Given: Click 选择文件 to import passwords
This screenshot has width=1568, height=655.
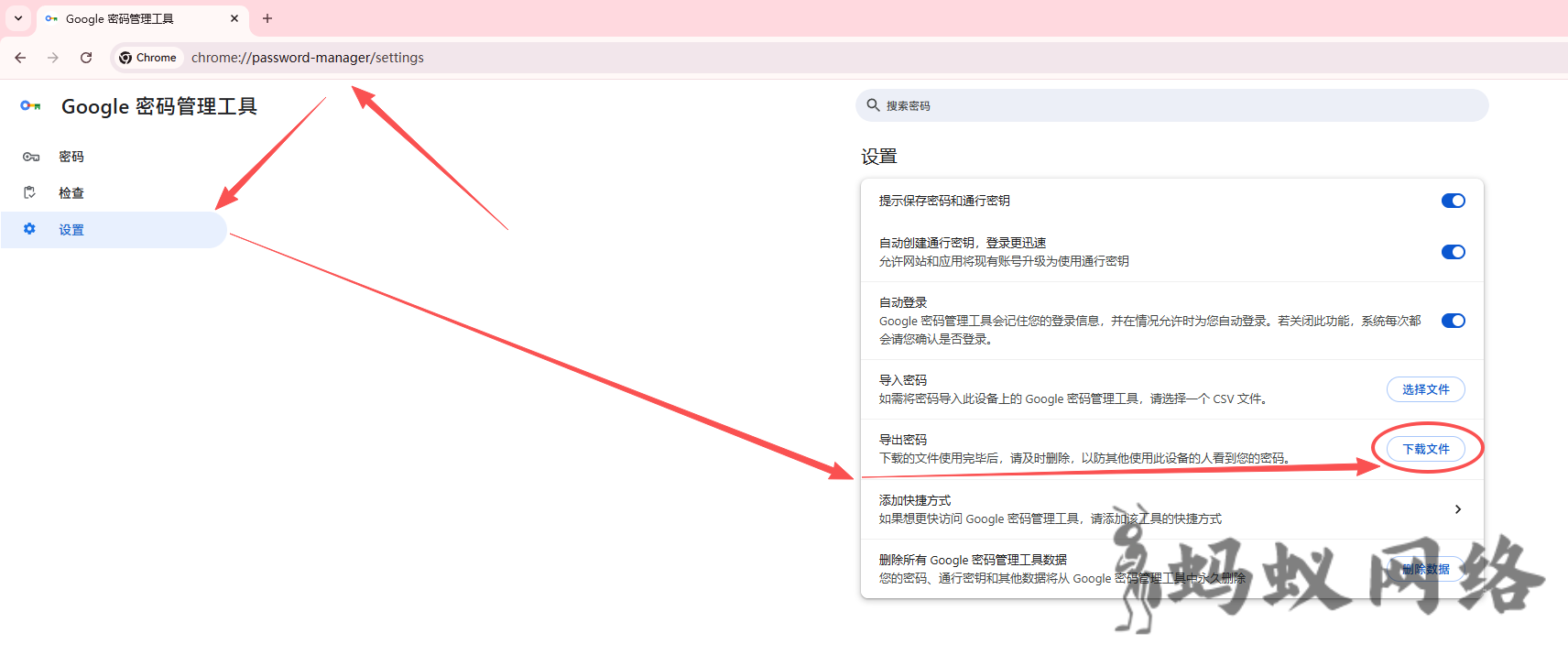Looking at the screenshot, I should point(1425,389).
